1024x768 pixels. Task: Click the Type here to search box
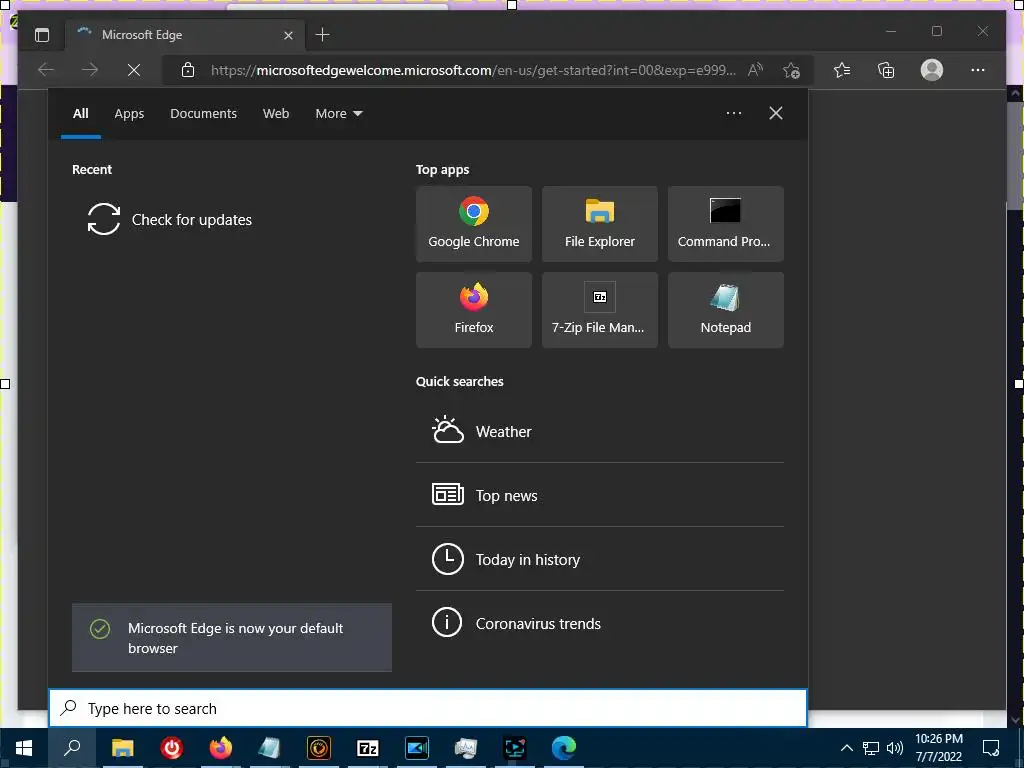click(x=428, y=709)
